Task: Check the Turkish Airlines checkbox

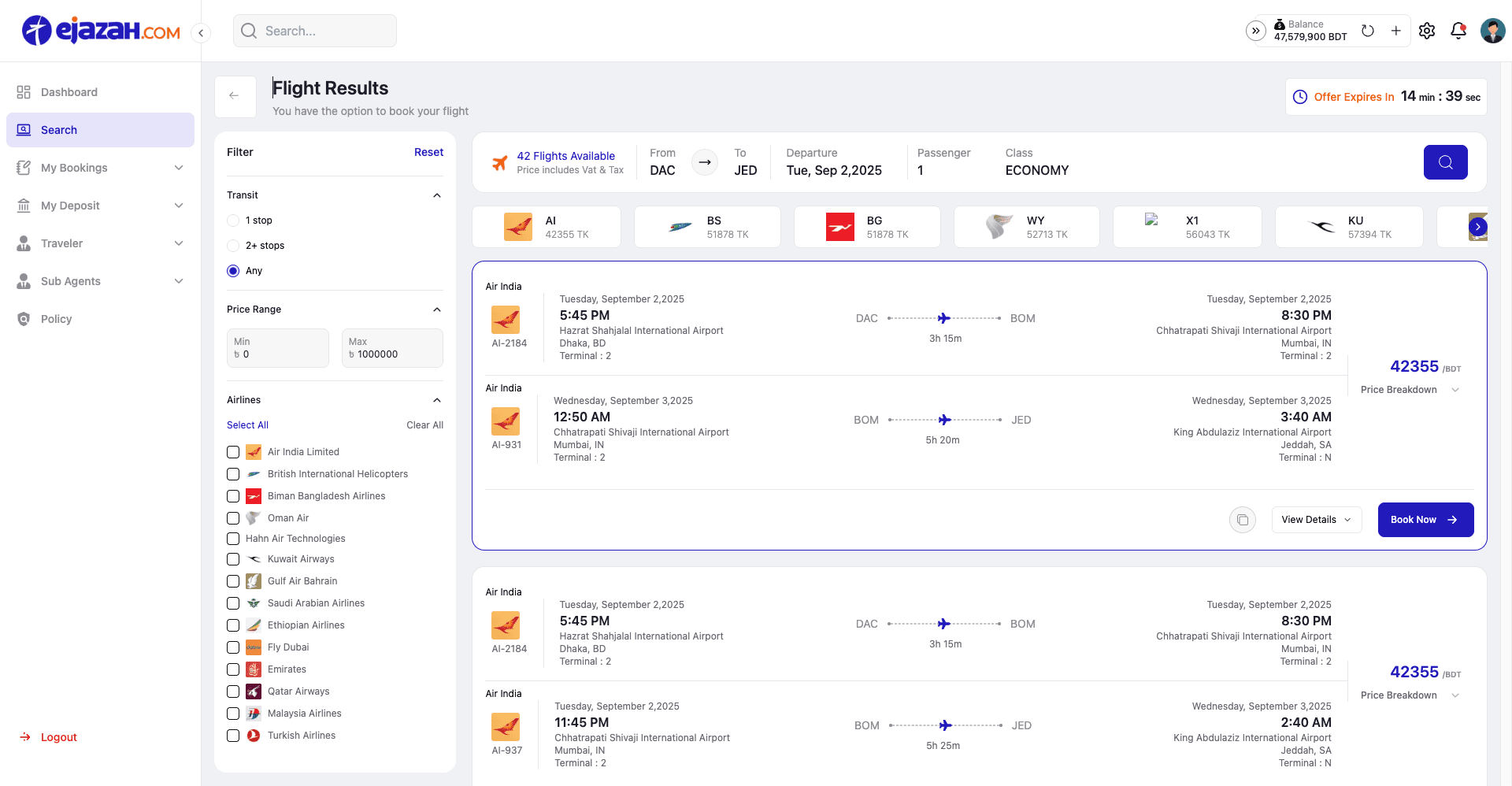Action: [x=233, y=736]
